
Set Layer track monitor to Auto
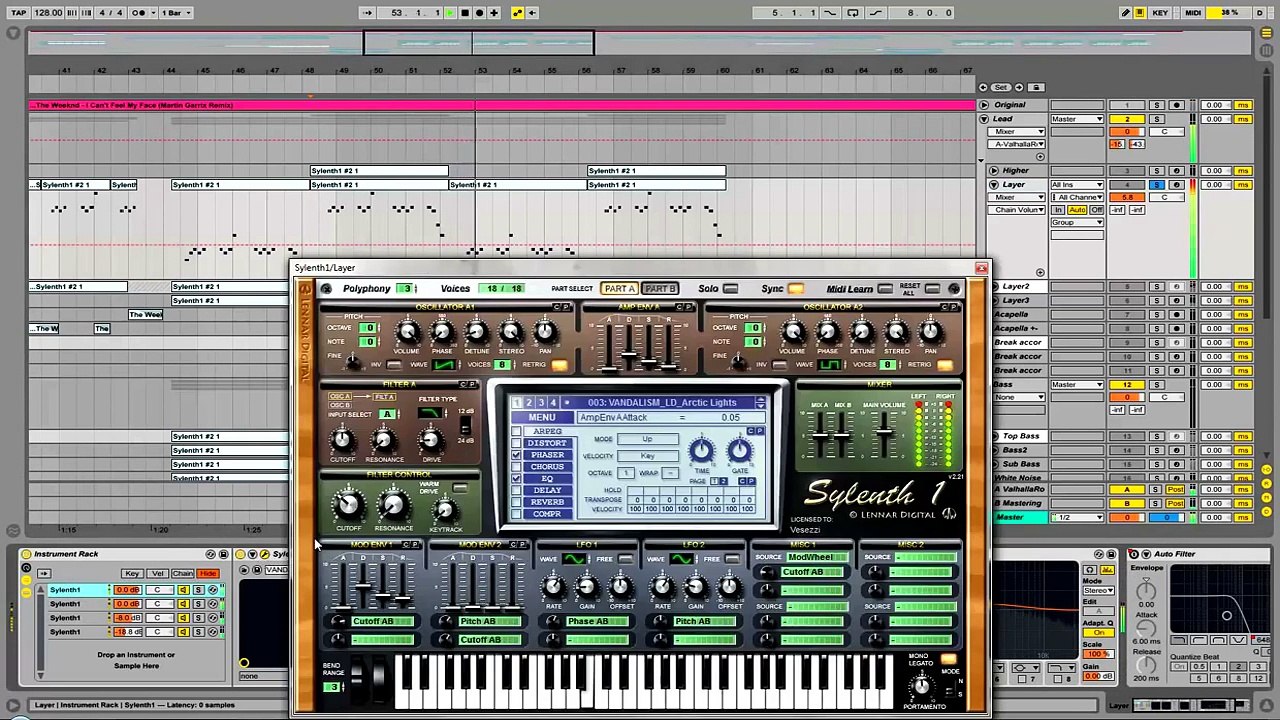coord(1076,210)
